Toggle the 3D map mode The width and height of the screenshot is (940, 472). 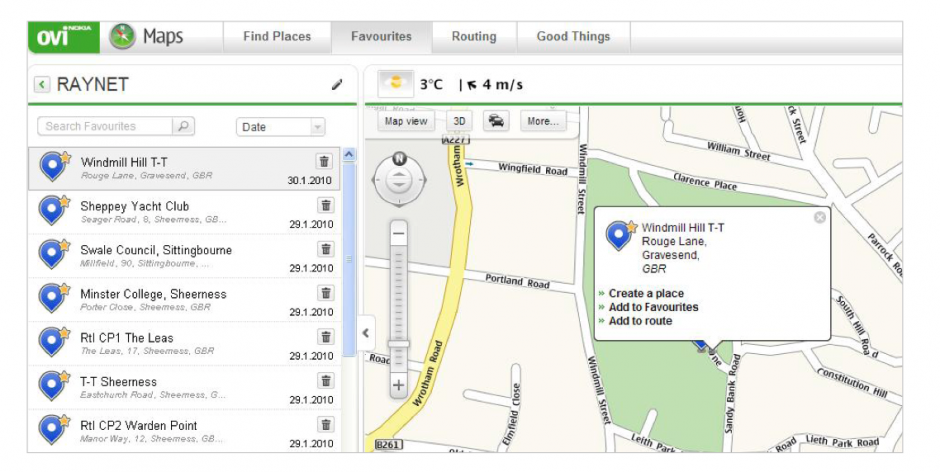[459, 121]
